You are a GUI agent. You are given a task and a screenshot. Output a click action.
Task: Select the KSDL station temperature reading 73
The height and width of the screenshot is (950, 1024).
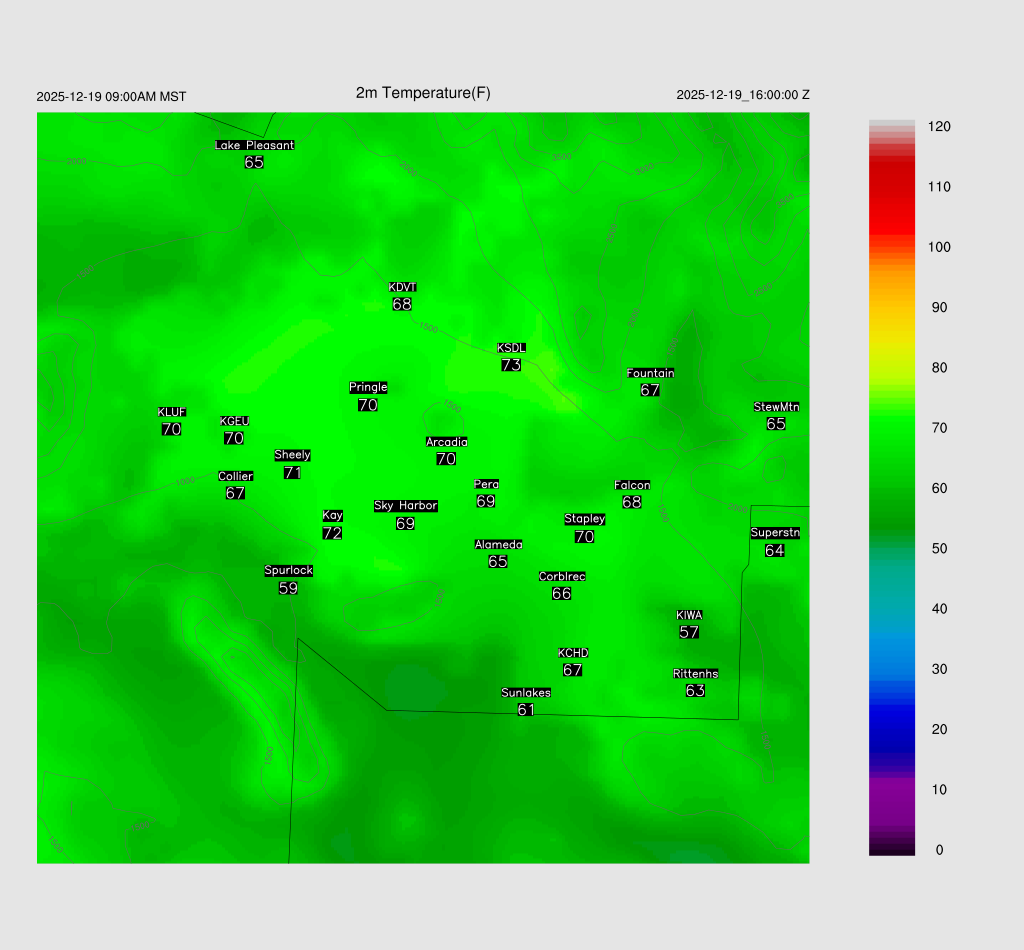(x=511, y=366)
